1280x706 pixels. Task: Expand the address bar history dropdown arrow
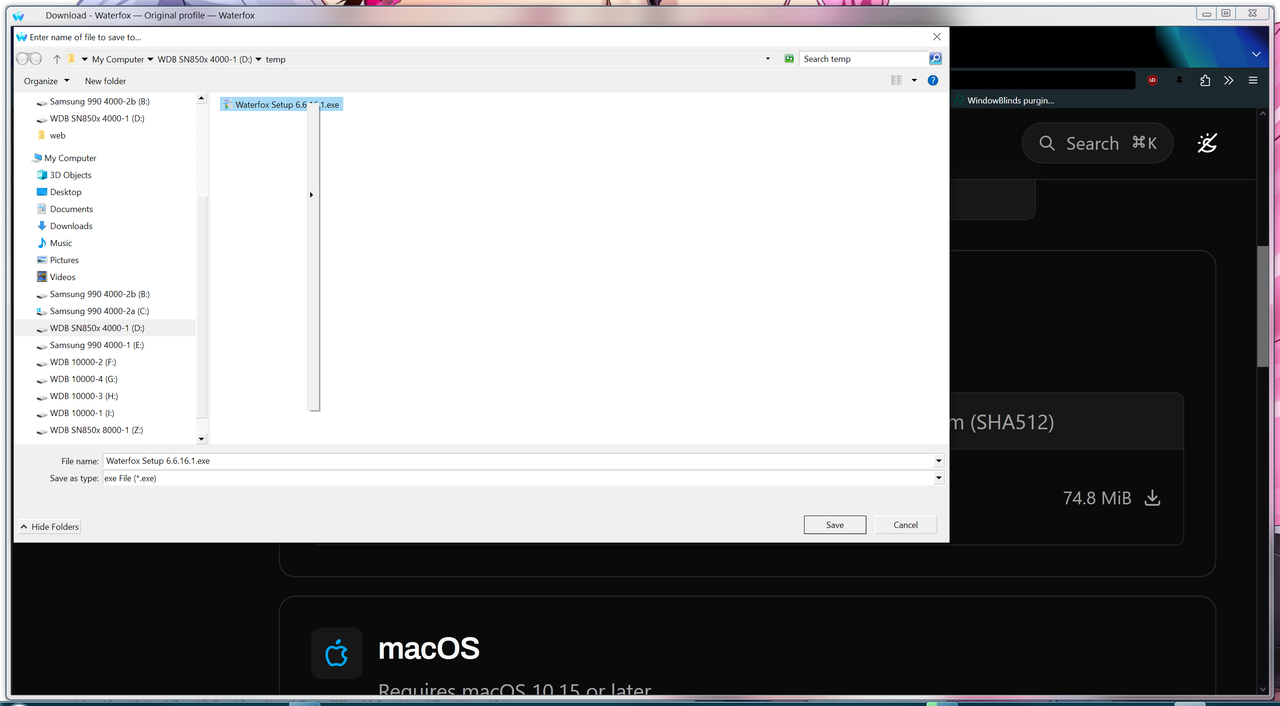768,59
